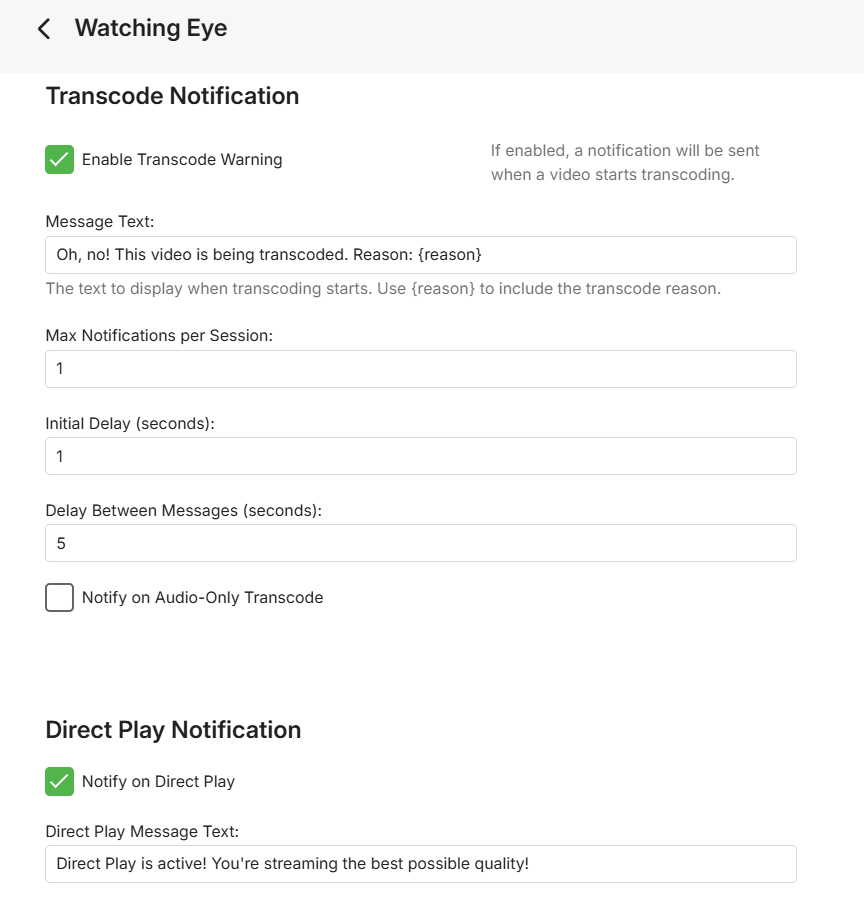The height and width of the screenshot is (899, 864).
Task: Click the Direct Play Notification section heading
Action: pos(173,730)
